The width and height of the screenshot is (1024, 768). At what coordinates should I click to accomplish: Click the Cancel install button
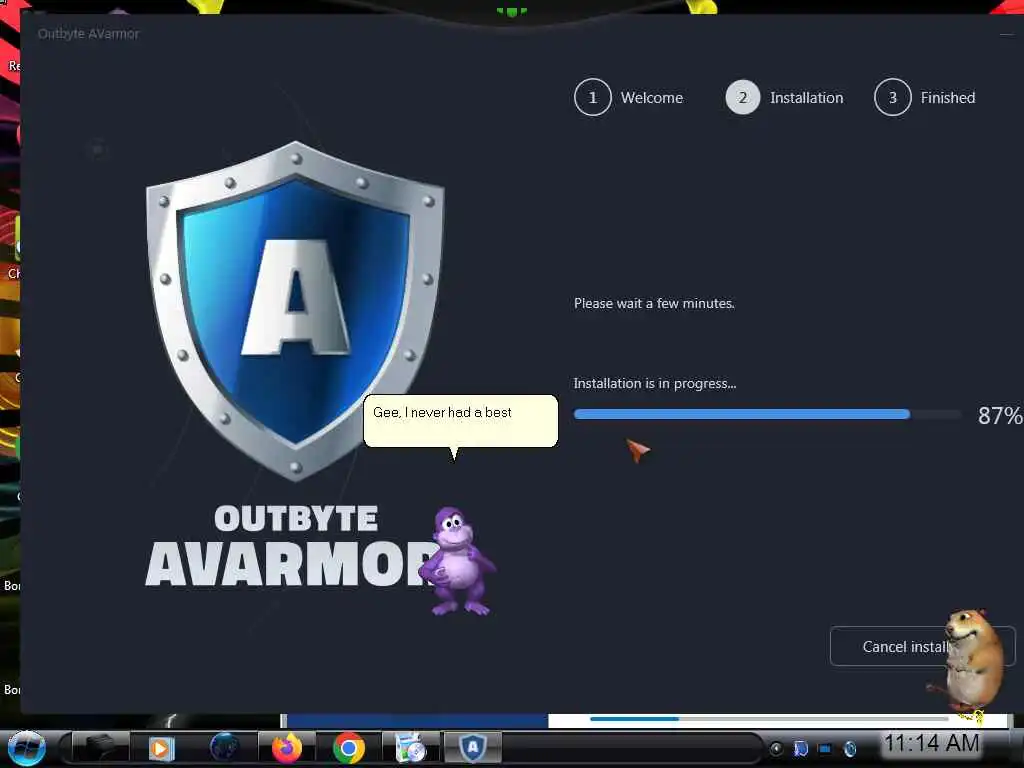point(922,646)
